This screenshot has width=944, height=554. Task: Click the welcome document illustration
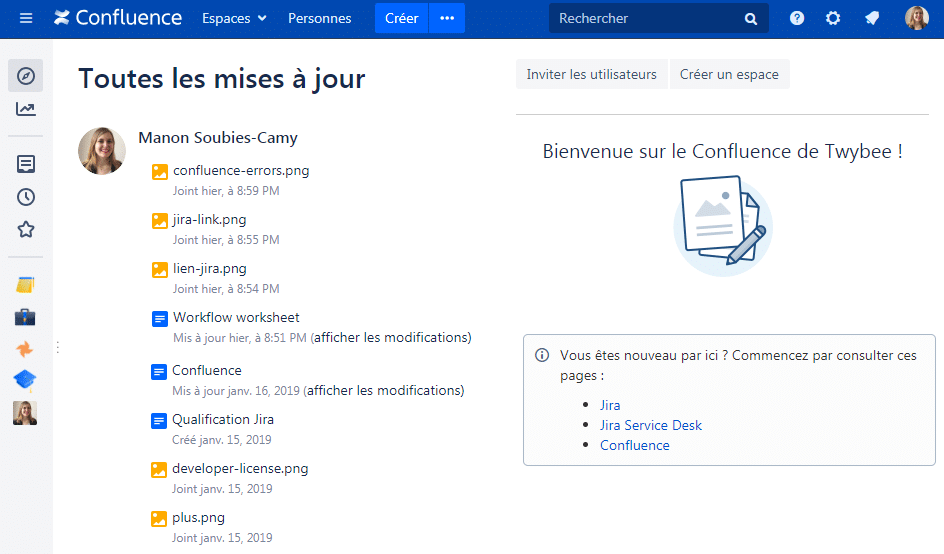click(x=722, y=226)
